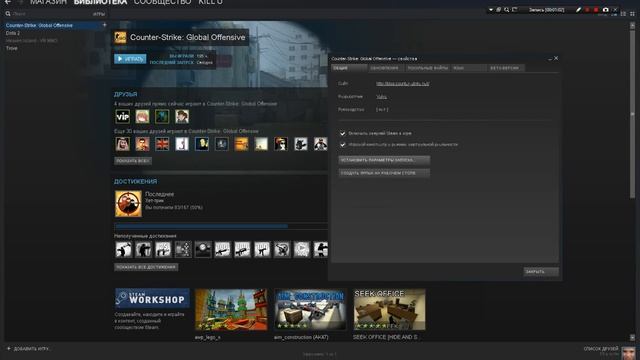Click the Показать все достижения button
The image size is (640, 360).
(x=146, y=267)
